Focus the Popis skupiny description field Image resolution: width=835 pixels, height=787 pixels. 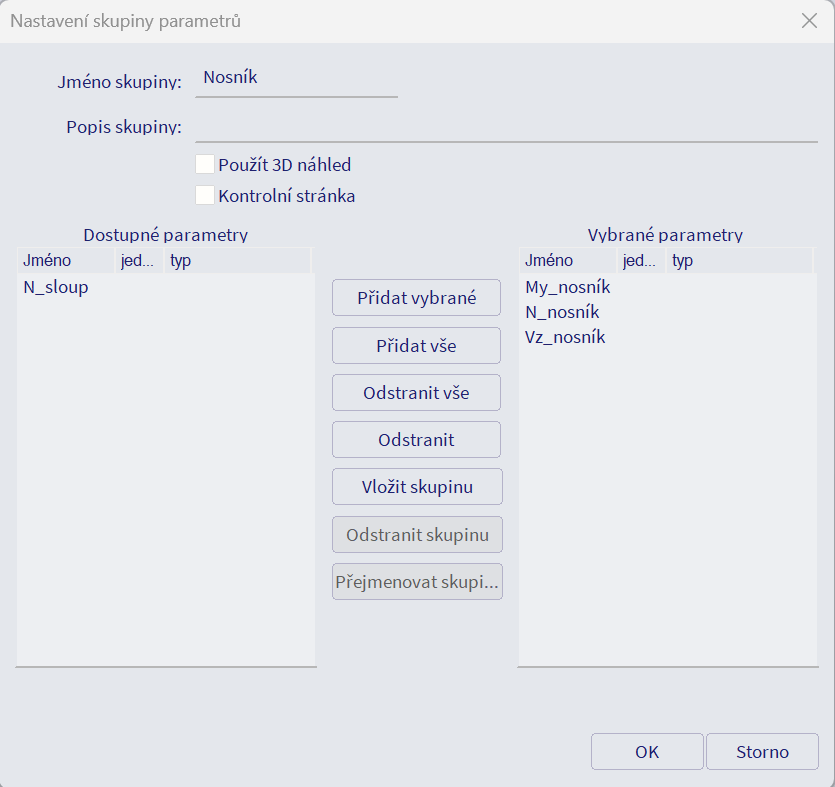[x=506, y=127]
